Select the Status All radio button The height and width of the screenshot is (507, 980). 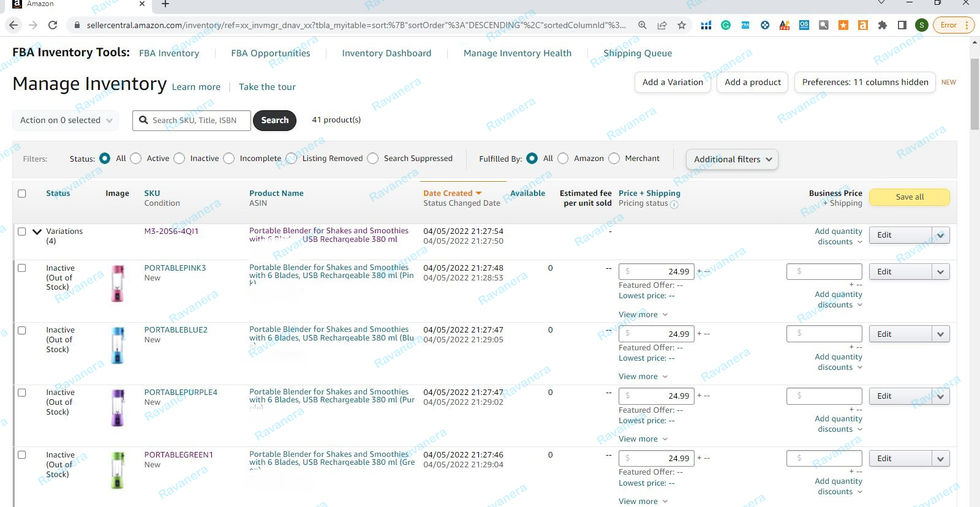105,159
